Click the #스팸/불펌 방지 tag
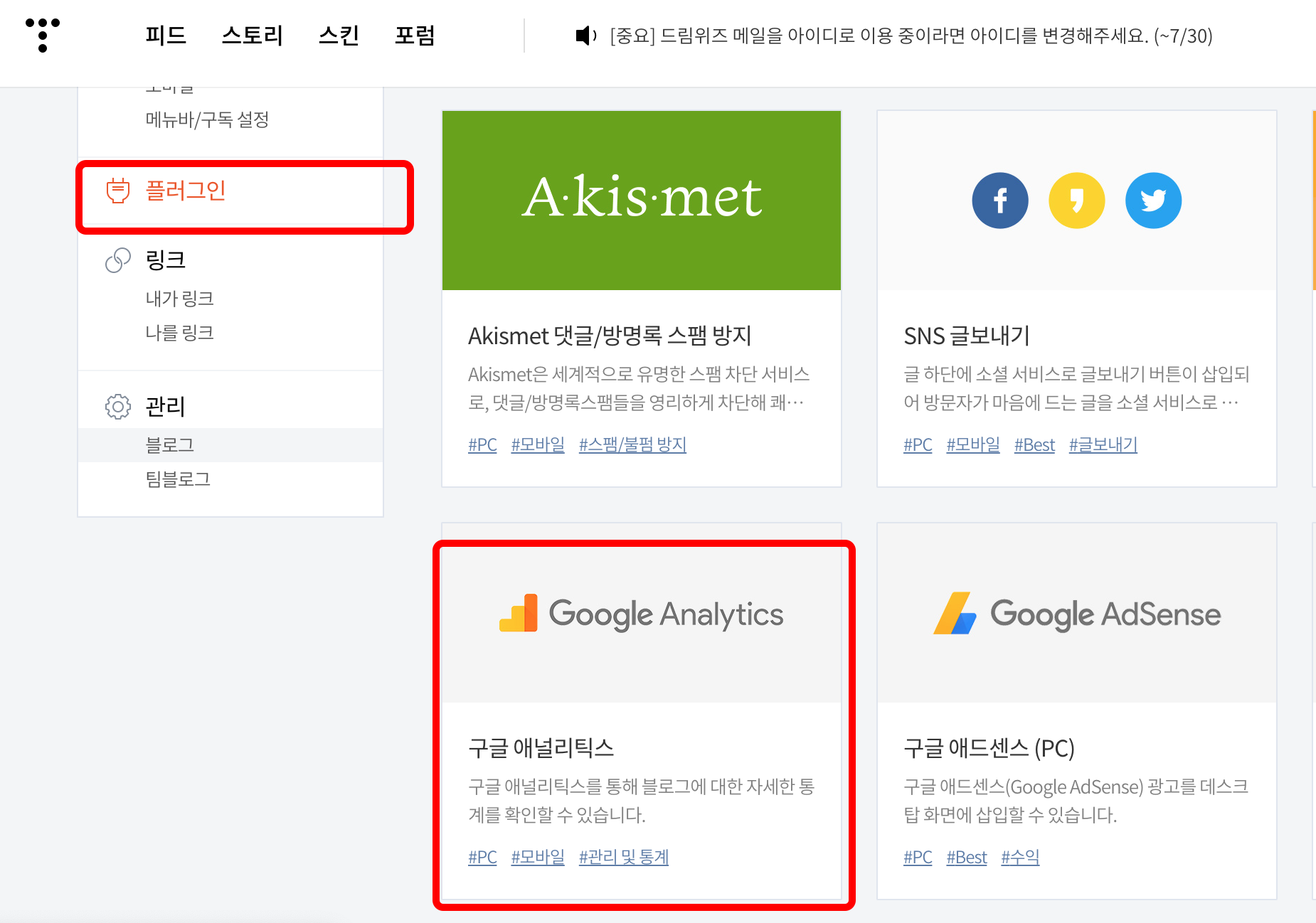Image resolution: width=1316 pixels, height=923 pixels. (632, 445)
